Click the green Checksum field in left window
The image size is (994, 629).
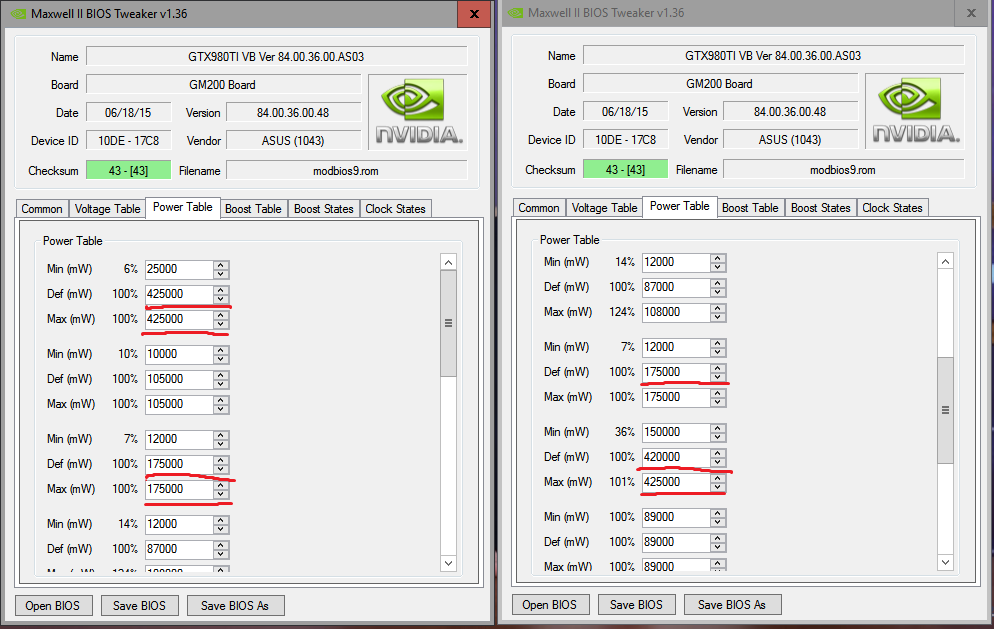[x=129, y=171]
